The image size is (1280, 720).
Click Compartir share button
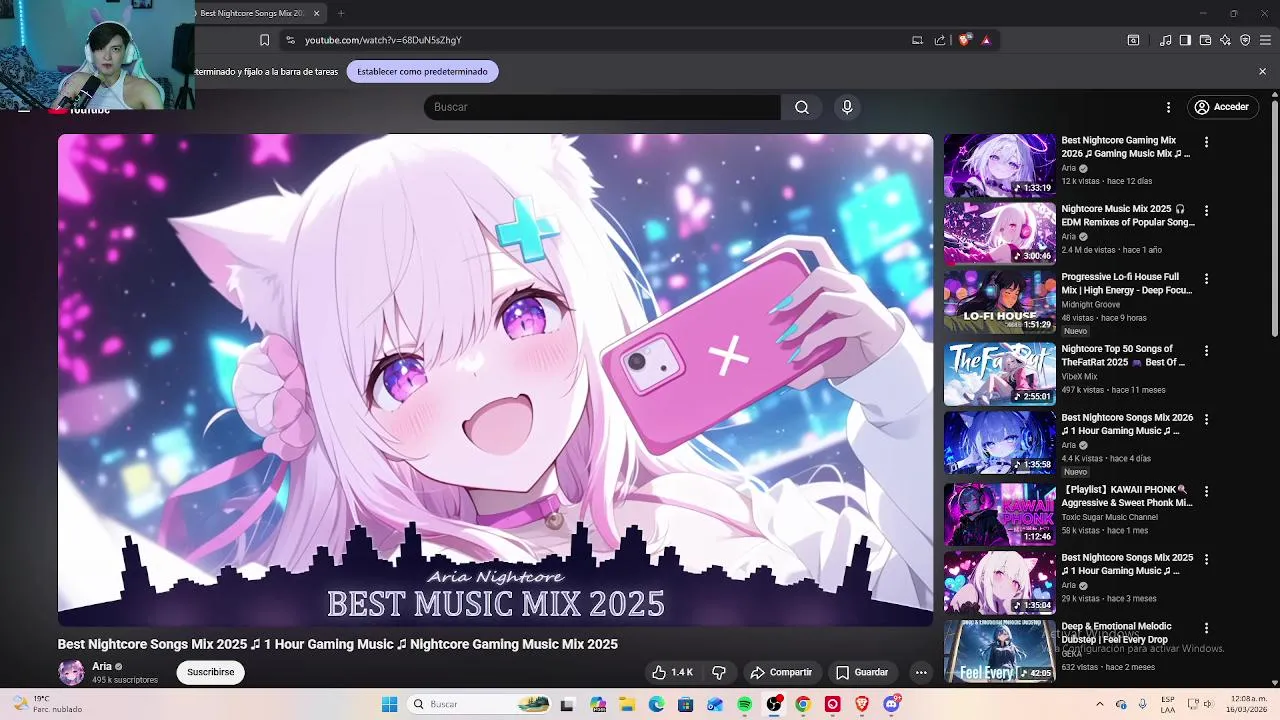tap(781, 672)
